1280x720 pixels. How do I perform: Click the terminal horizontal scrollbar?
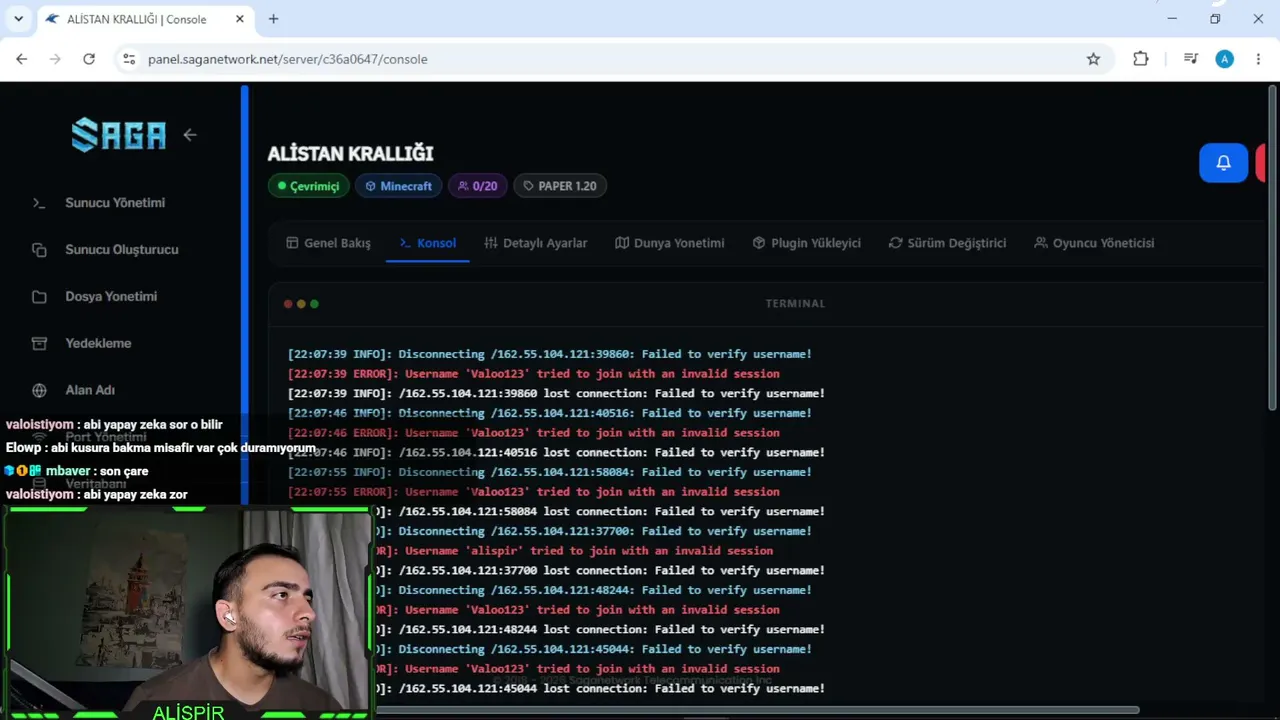pos(757,710)
